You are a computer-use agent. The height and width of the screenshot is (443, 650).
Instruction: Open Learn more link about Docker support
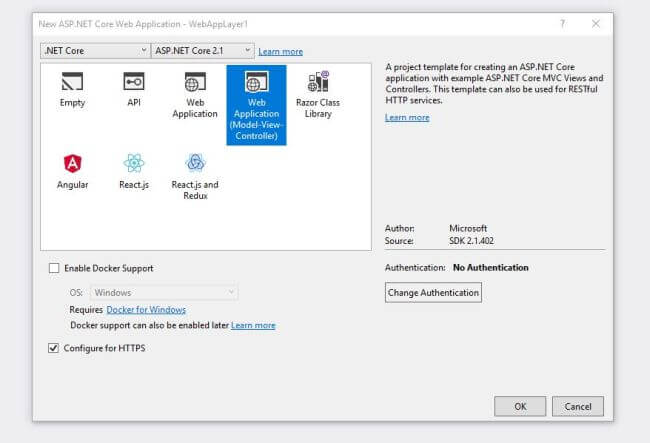pos(253,325)
